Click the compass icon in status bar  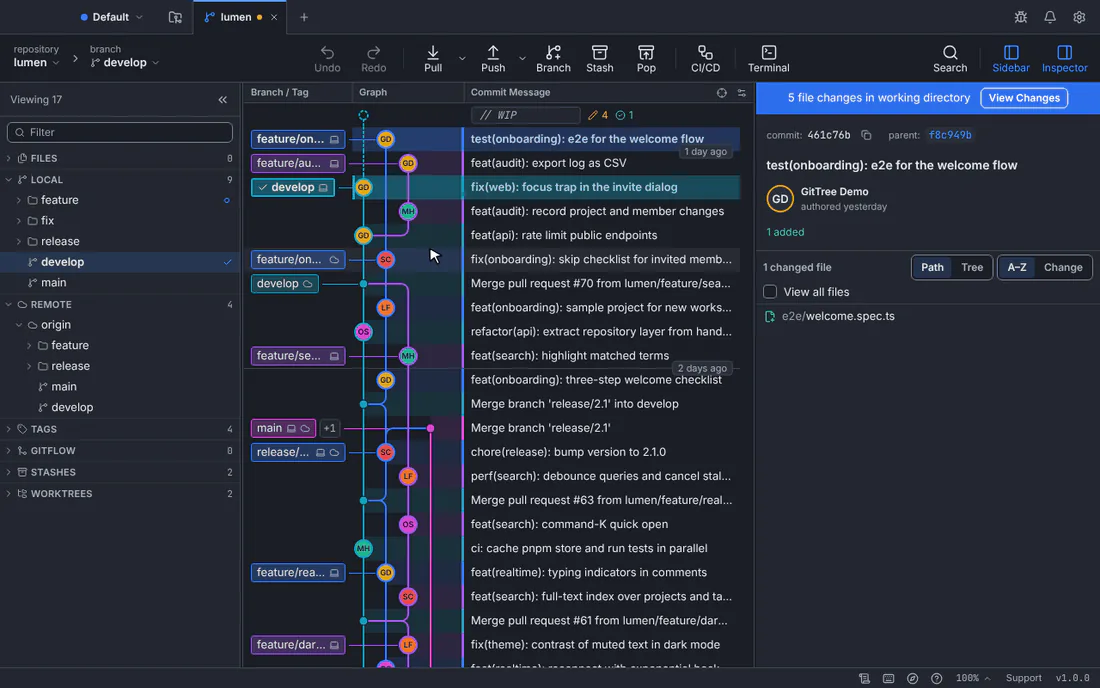912,678
